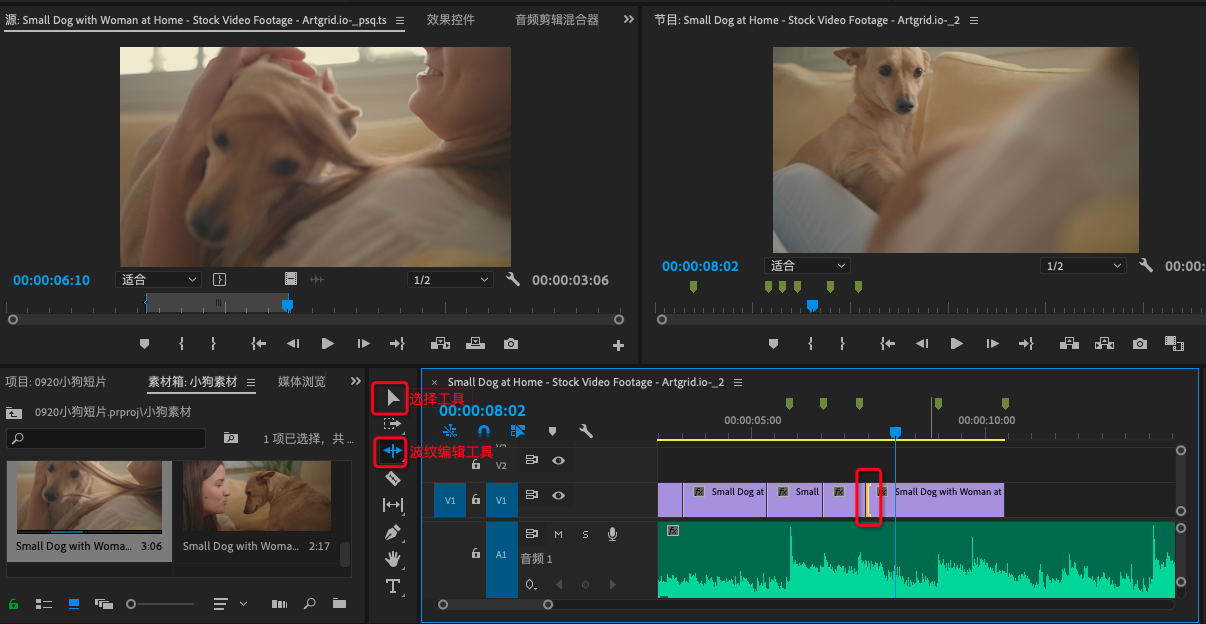The width and height of the screenshot is (1206, 624).
Task: Open Source monitor 适合 zoom dropdown
Action: (159, 280)
